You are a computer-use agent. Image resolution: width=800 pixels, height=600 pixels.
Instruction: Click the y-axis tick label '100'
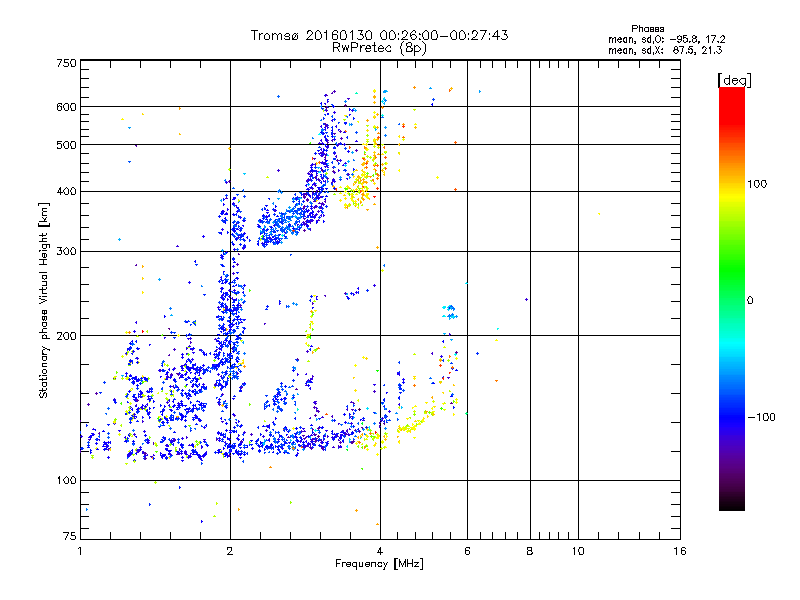pos(66,481)
